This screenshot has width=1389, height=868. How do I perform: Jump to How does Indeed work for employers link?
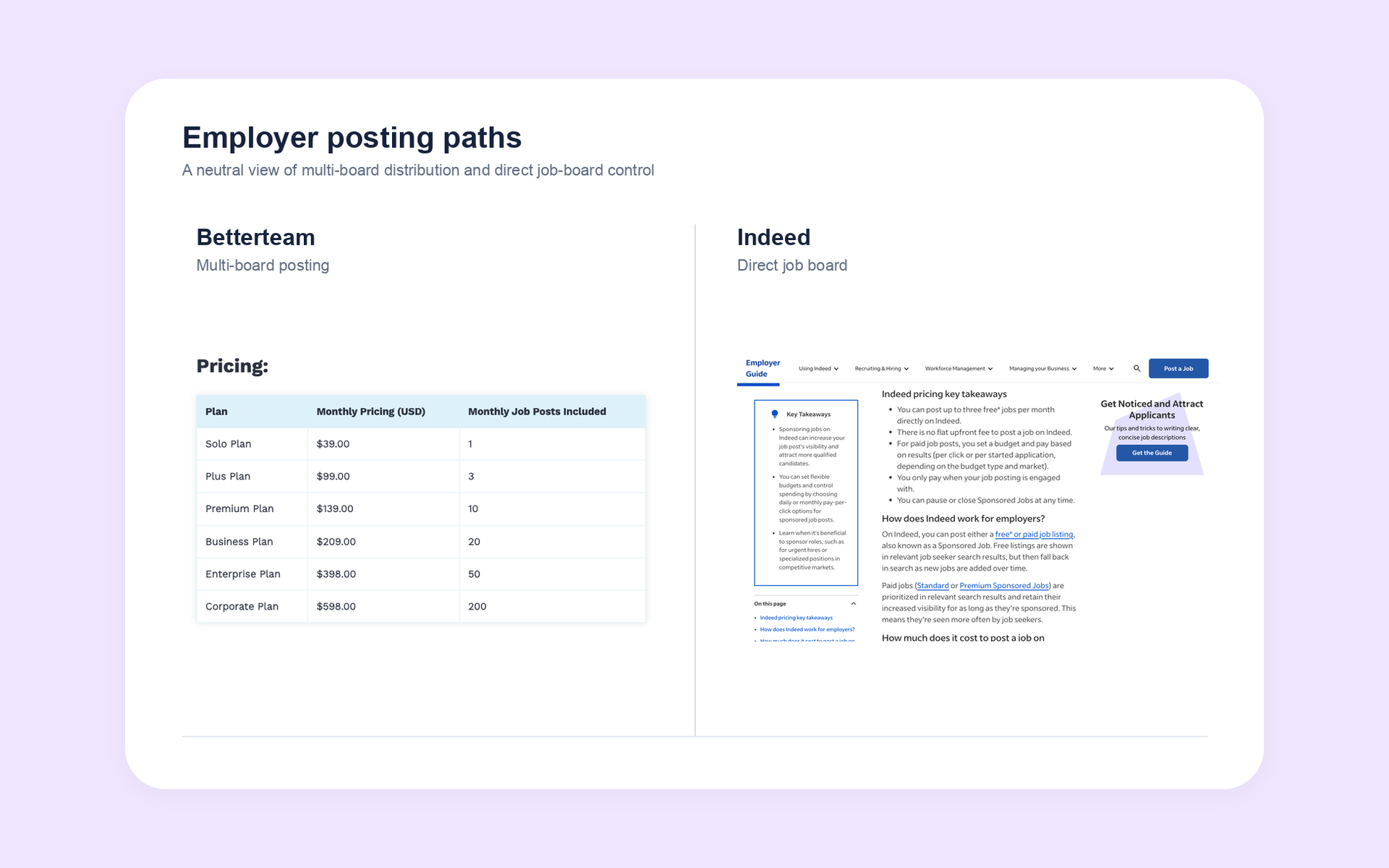807,629
